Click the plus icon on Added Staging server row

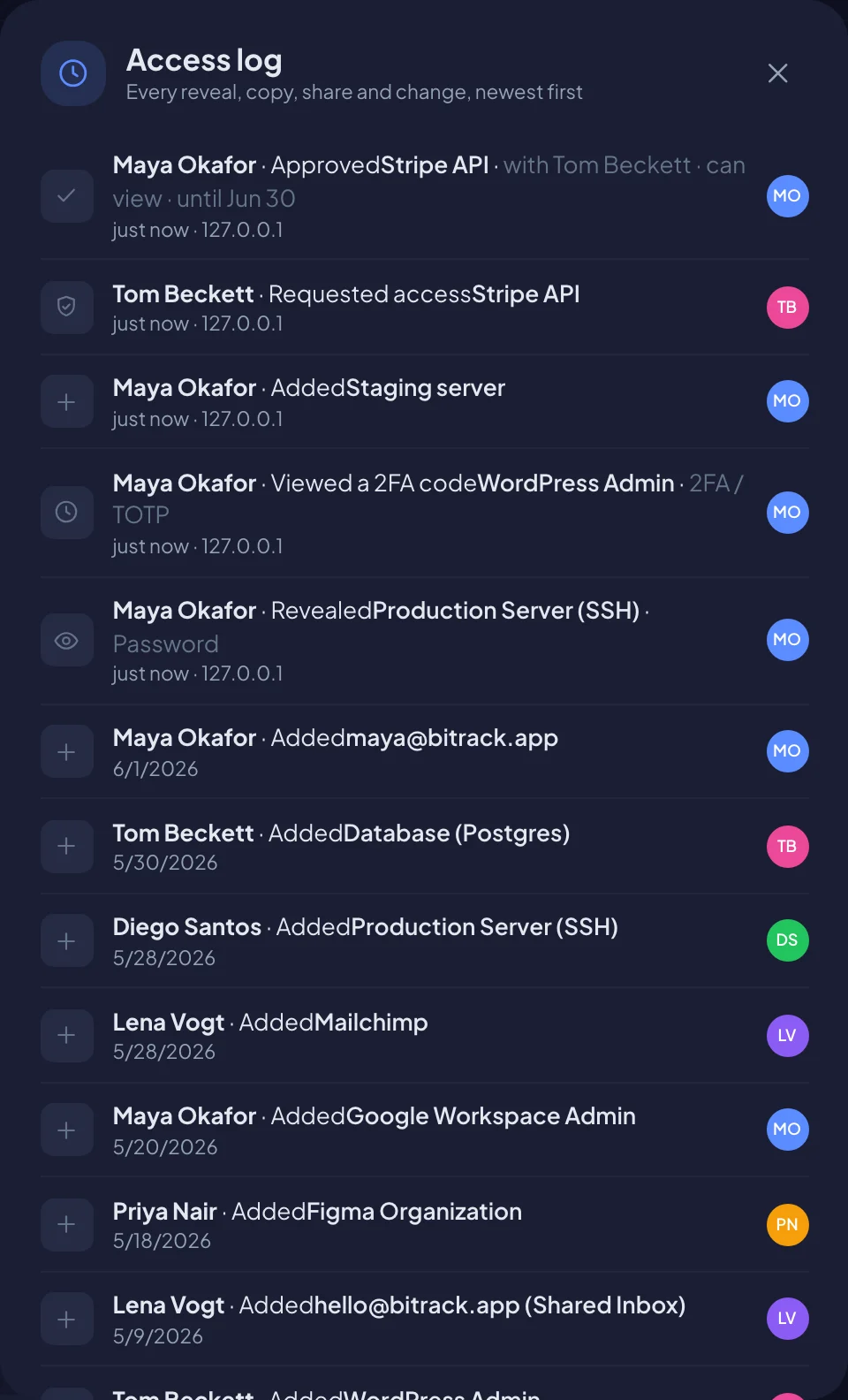click(x=67, y=402)
